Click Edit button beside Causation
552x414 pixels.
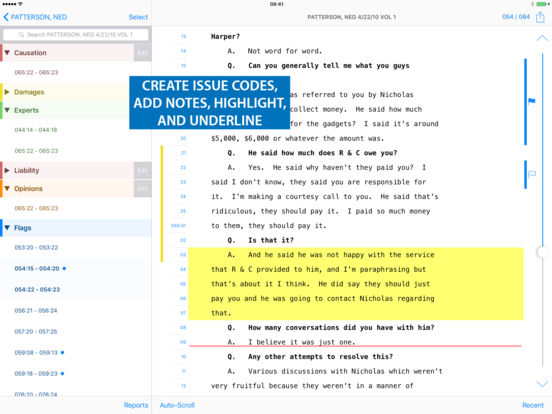tap(142, 53)
